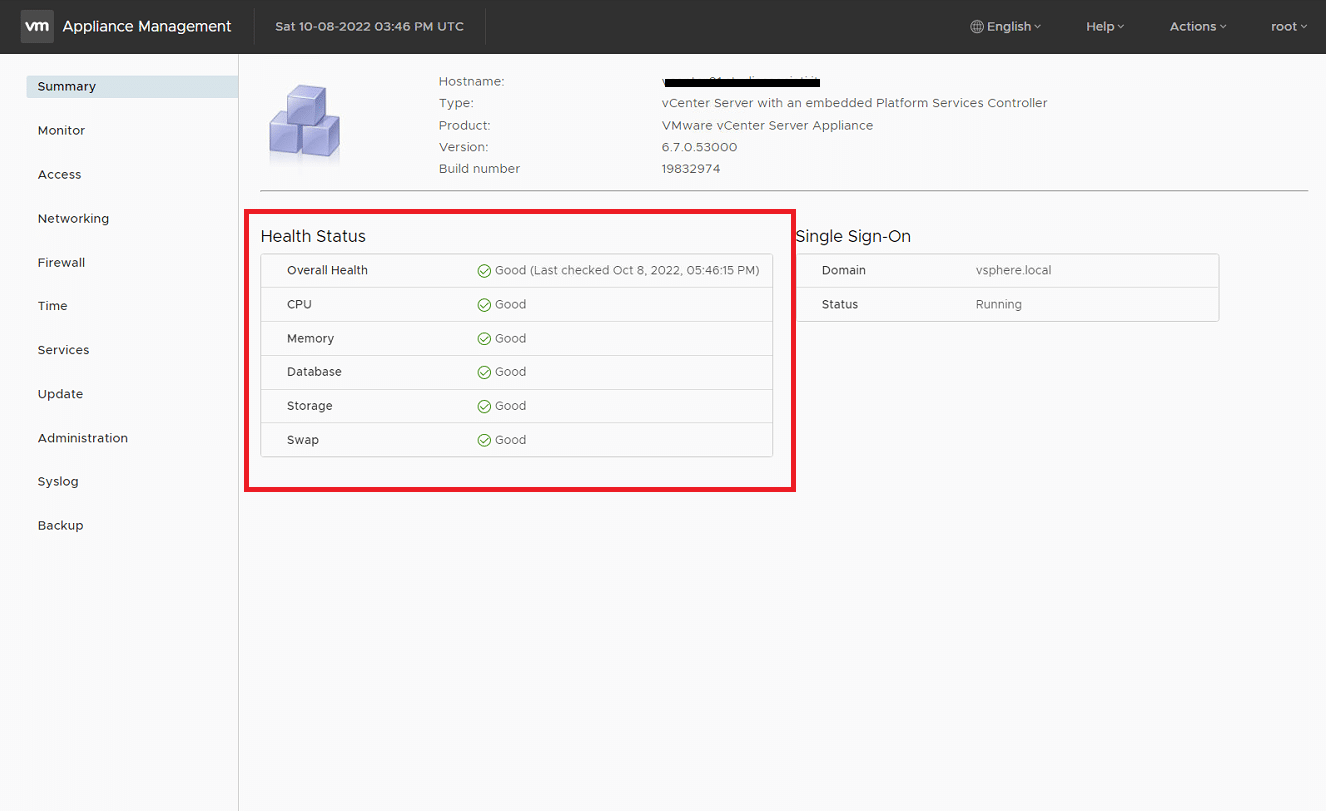
Task: Open the Administration section
Action: click(83, 438)
